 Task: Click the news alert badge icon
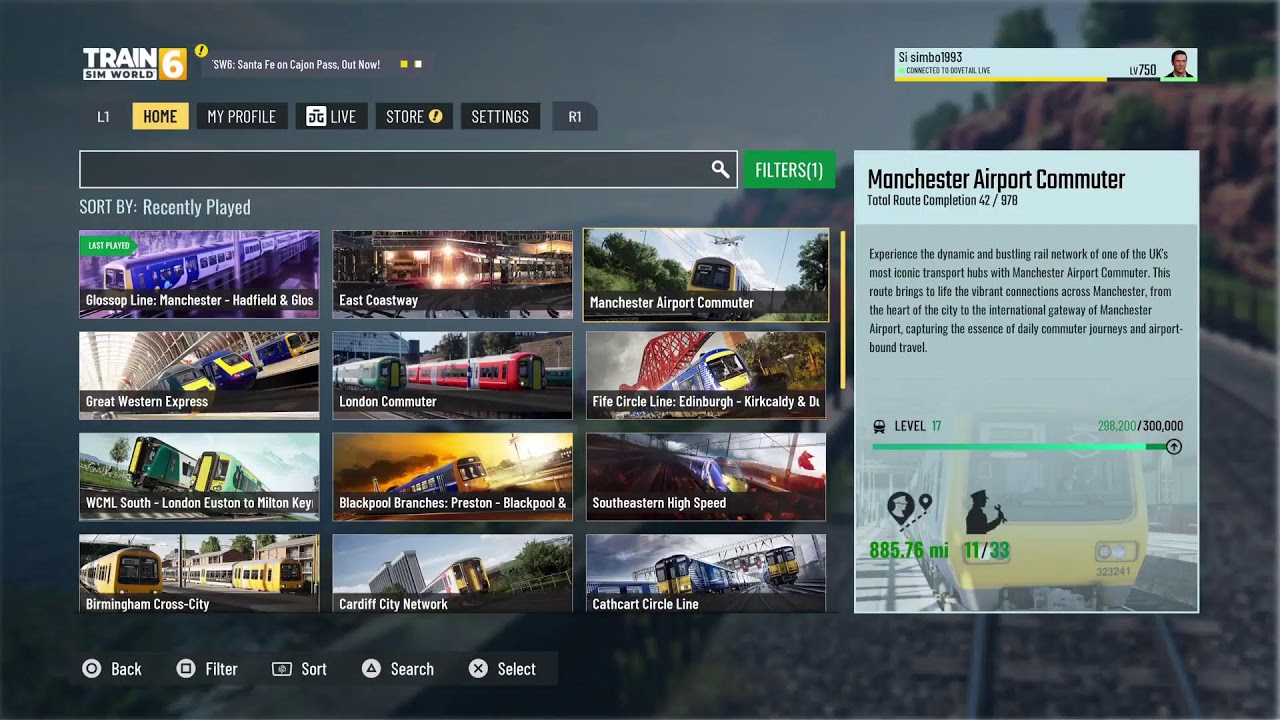tap(201, 51)
